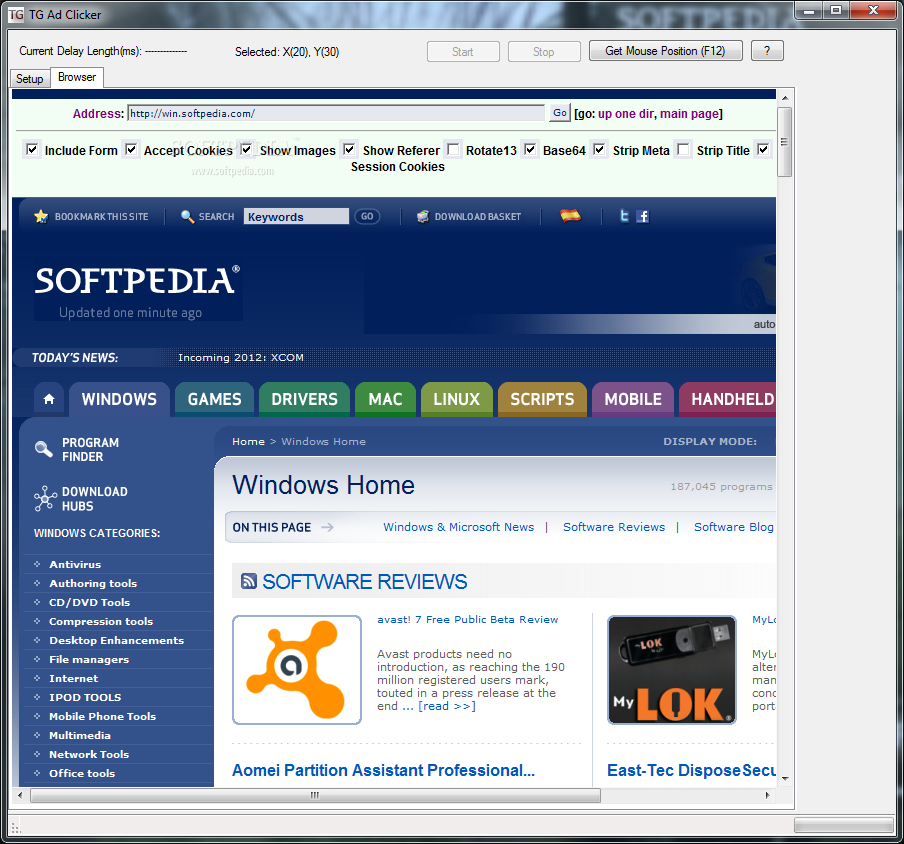Toggle the Include Form checkbox

click(32, 150)
